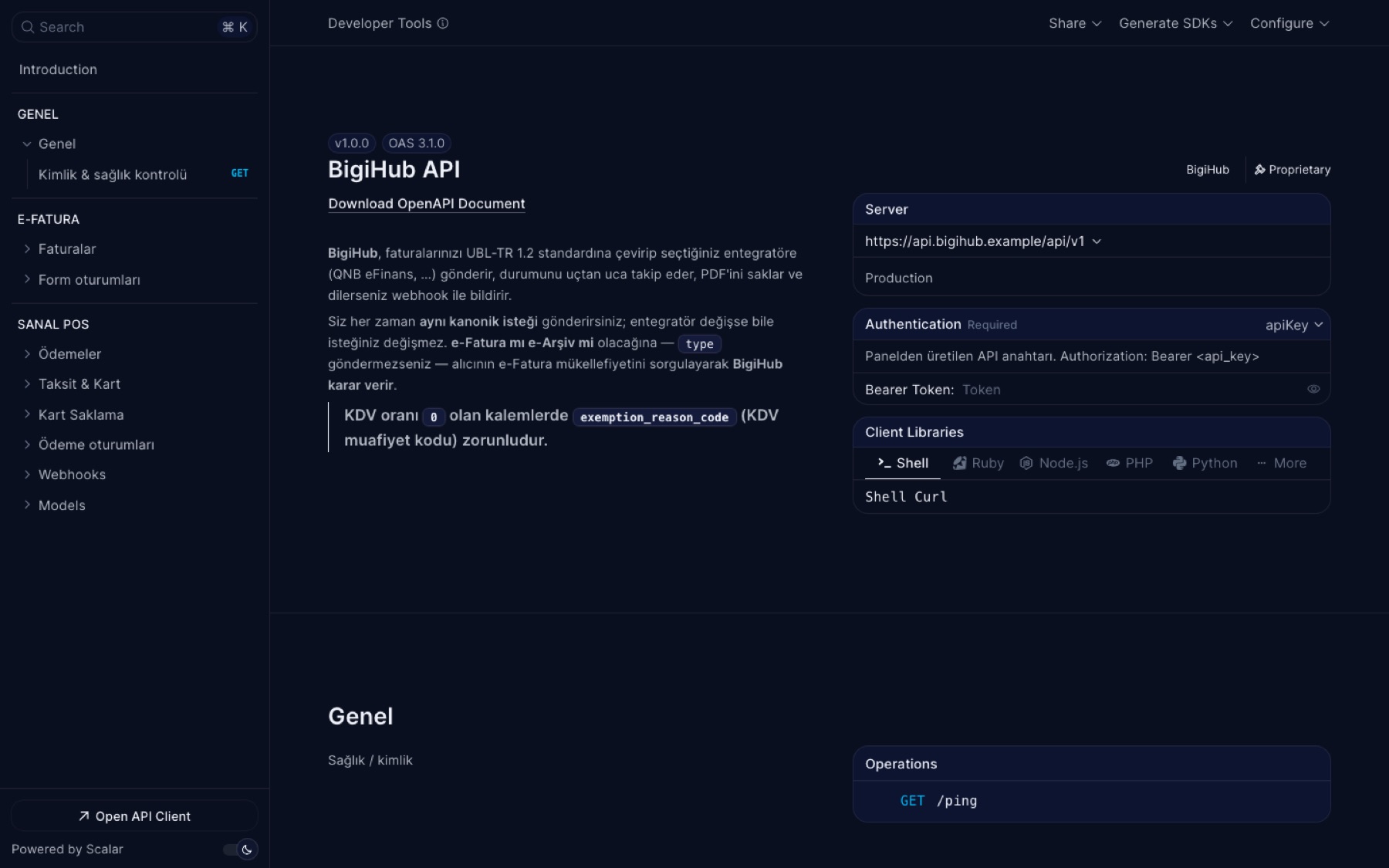Select the Python client library tab

pyautogui.click(x=1205, y=463)
